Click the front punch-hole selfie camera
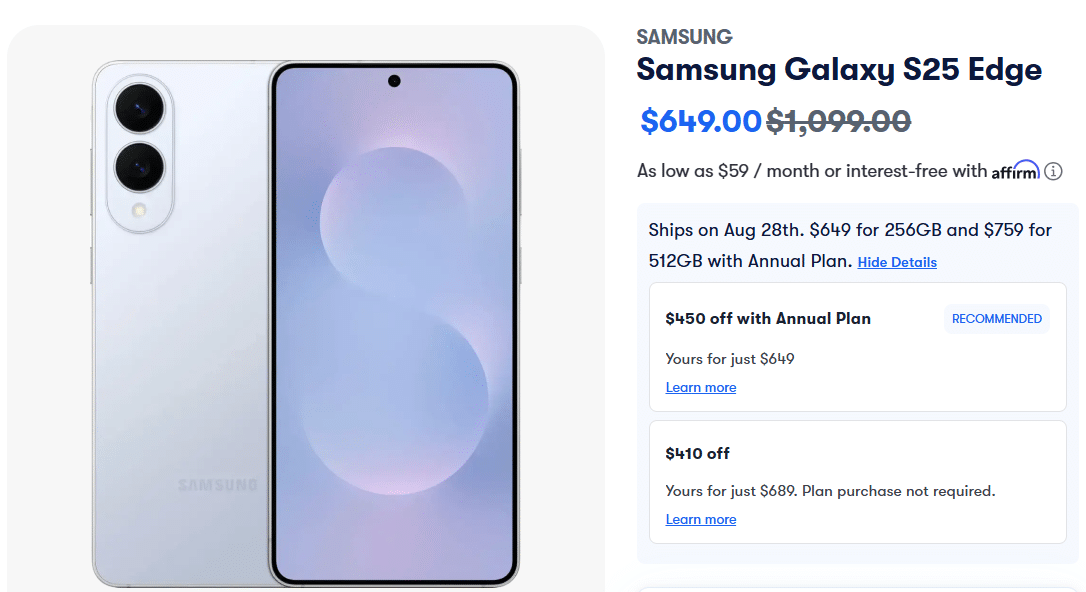Image resolution: width=1086 pixels, height=592 pixels. [x=394, y=81]
